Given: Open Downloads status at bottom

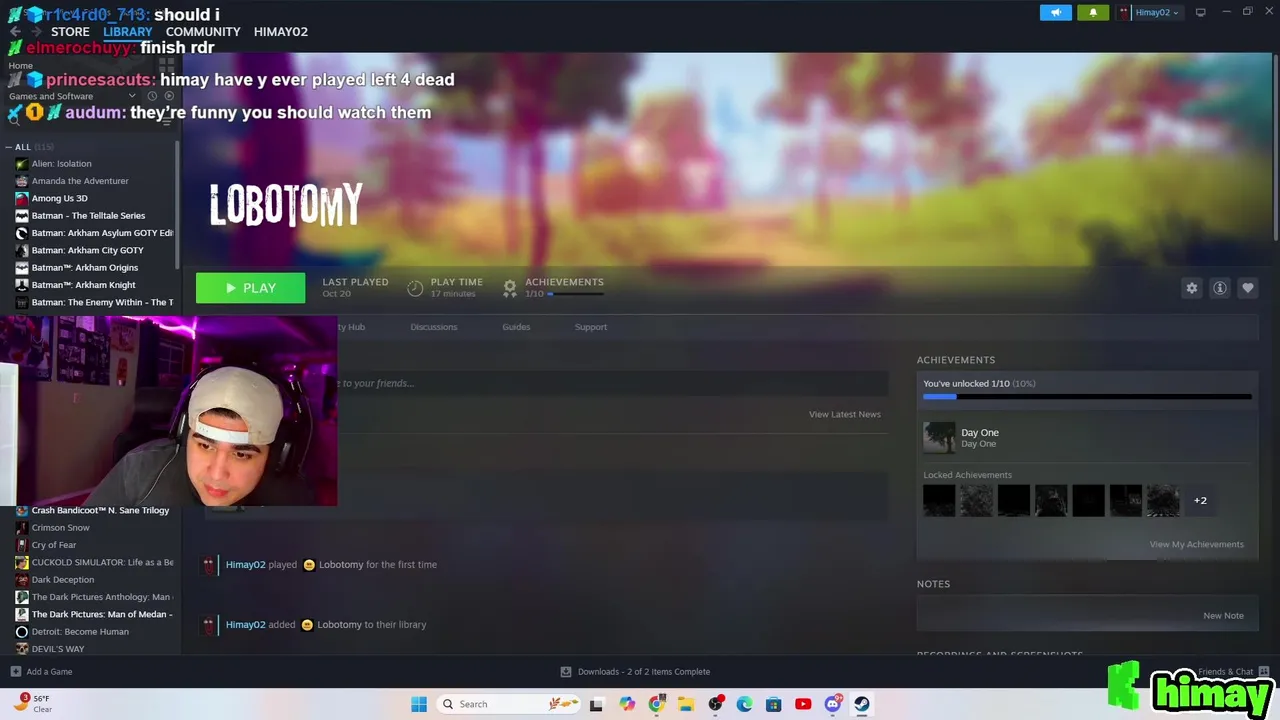Looking at the screenshot, I should click(635, 672).
